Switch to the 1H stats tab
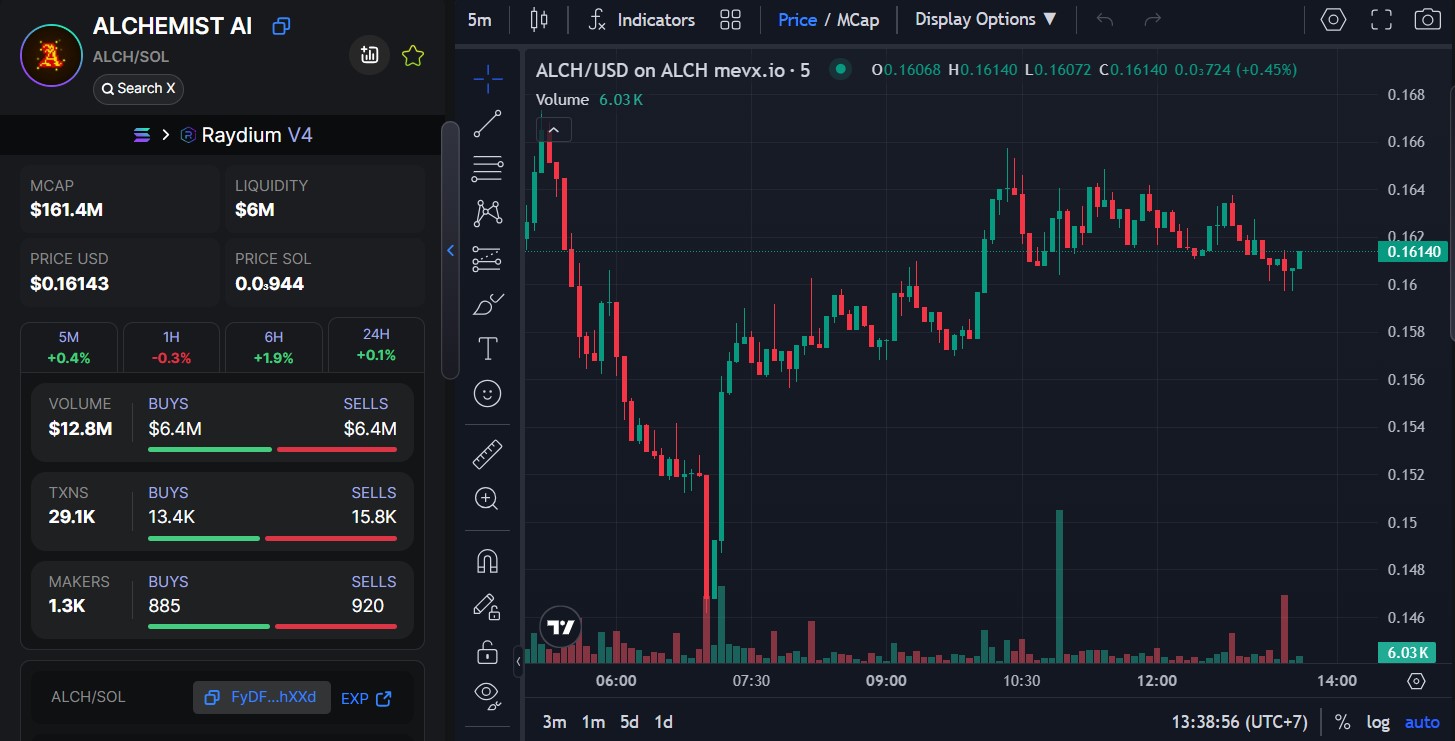 (x=172, y=345)
